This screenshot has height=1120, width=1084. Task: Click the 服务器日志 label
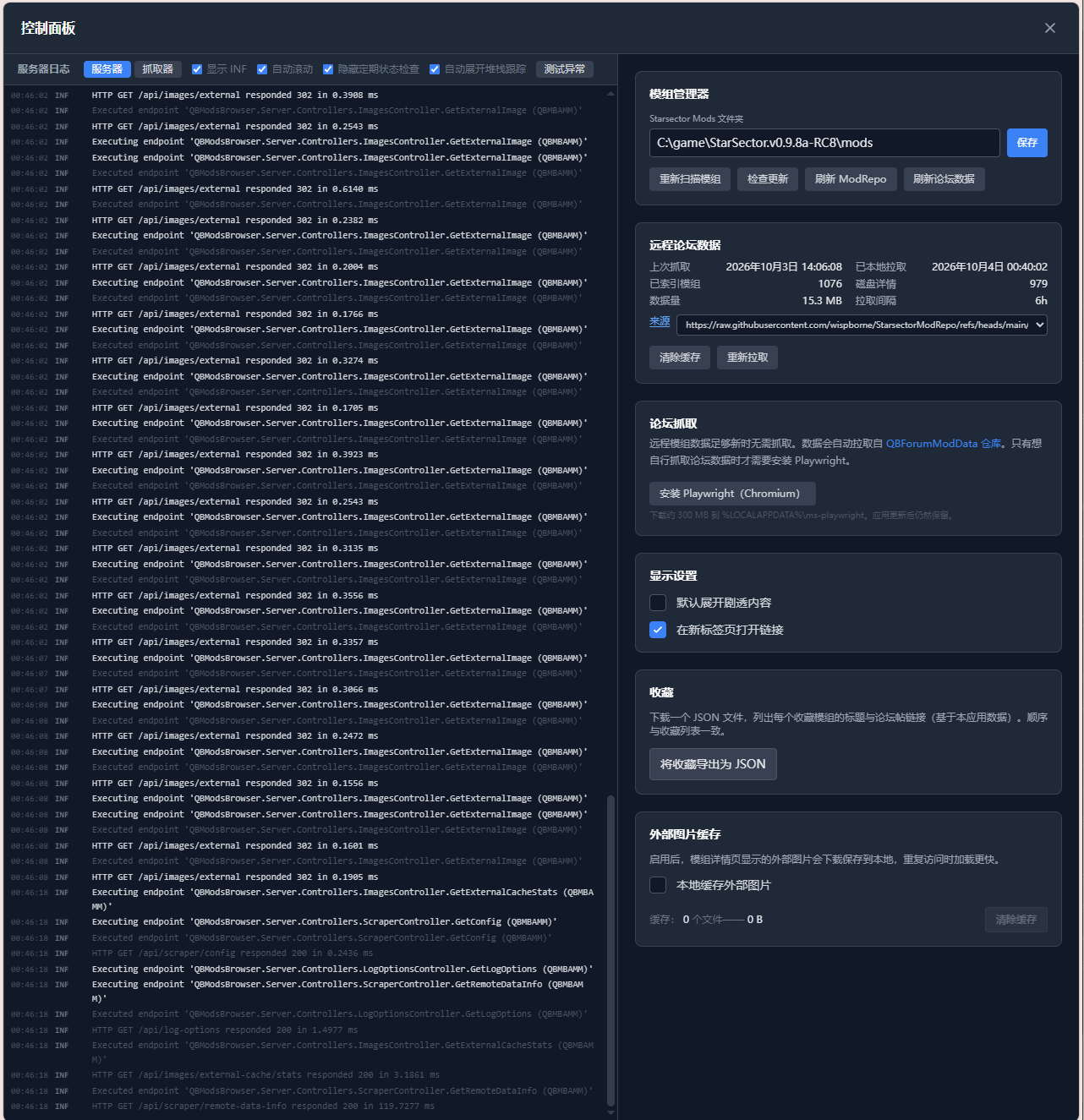coord(44,69)
